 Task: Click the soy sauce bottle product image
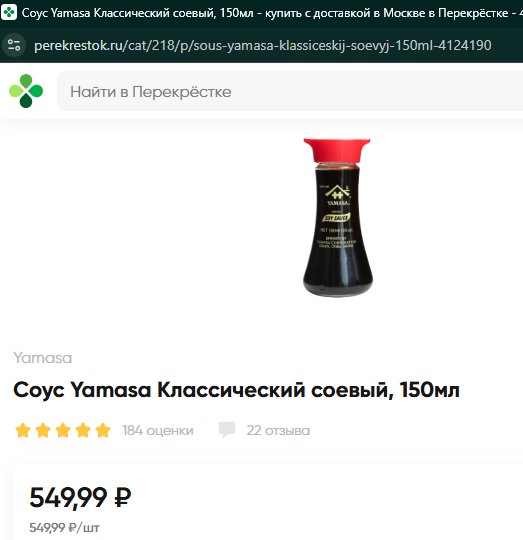[337, 218]
